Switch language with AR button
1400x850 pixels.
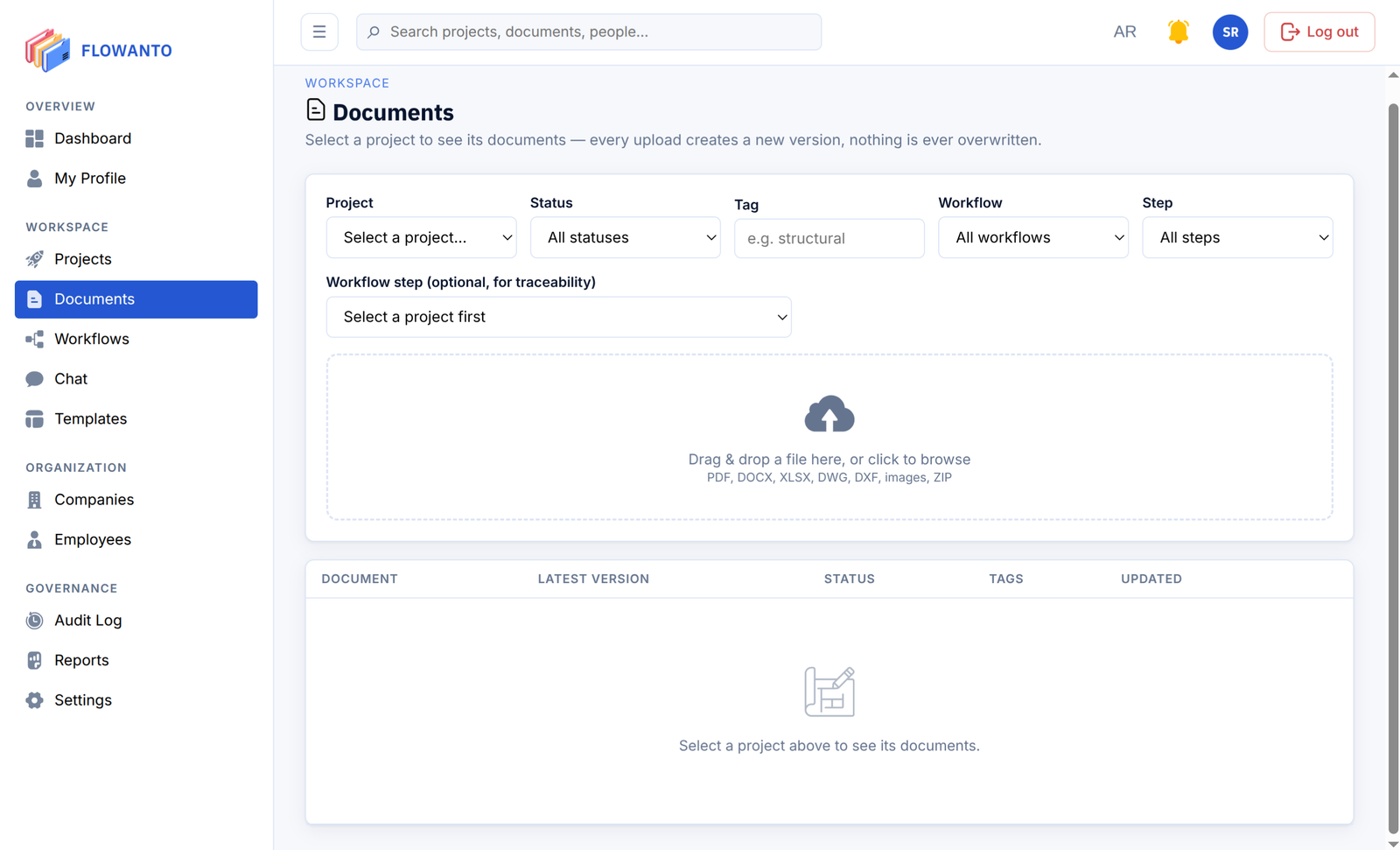click(1124, 32)
